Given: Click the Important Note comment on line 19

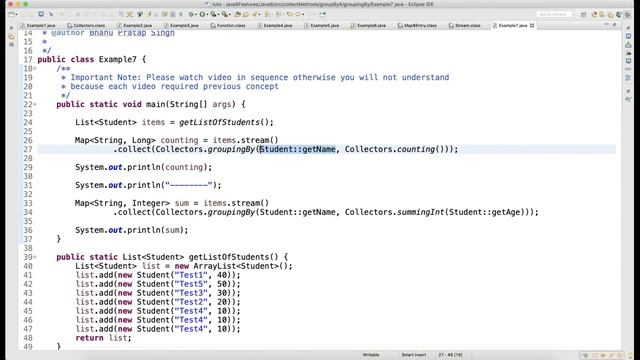Looking at the screenshot, I should point(260,77).
